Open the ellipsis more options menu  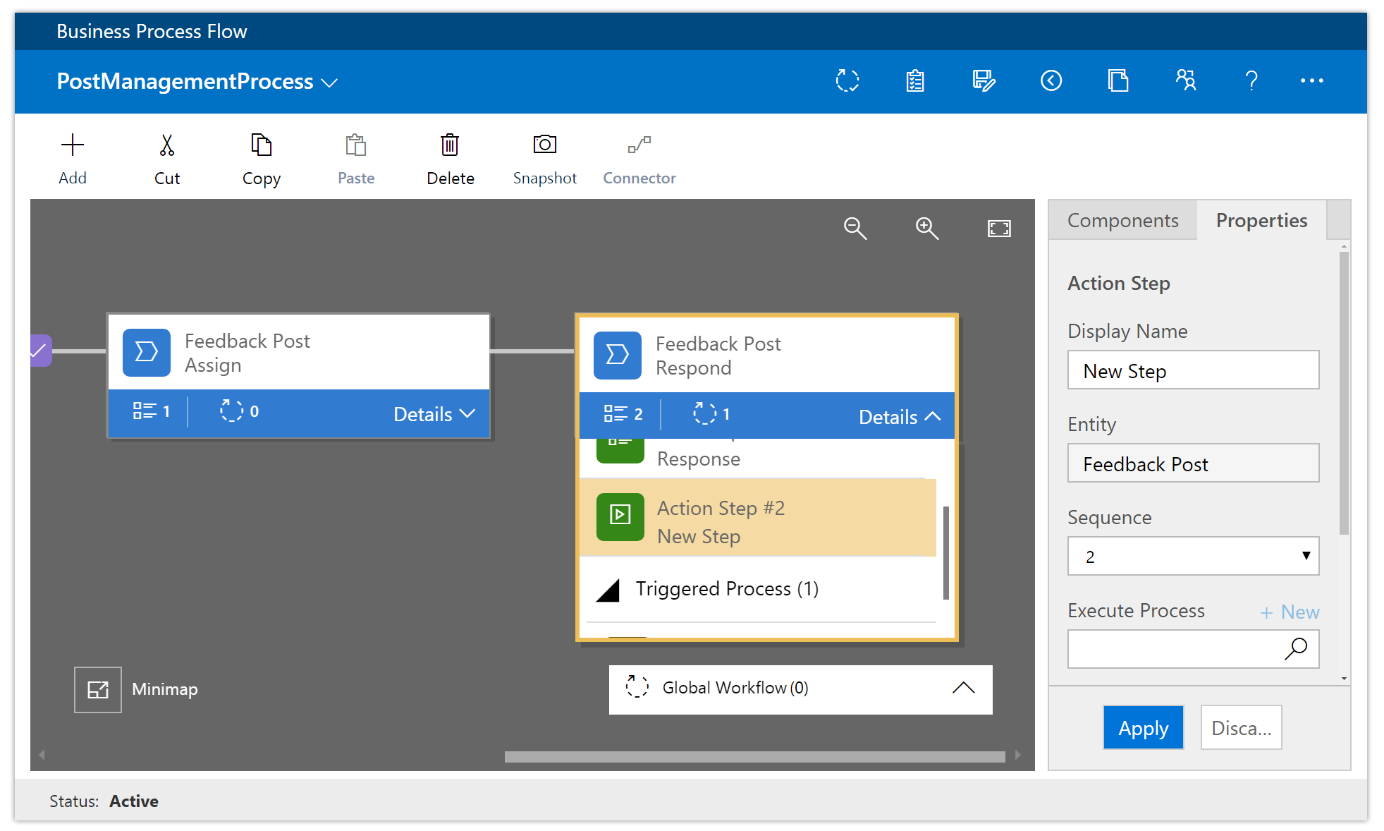pyautogui.click(x=1312, y=81)
